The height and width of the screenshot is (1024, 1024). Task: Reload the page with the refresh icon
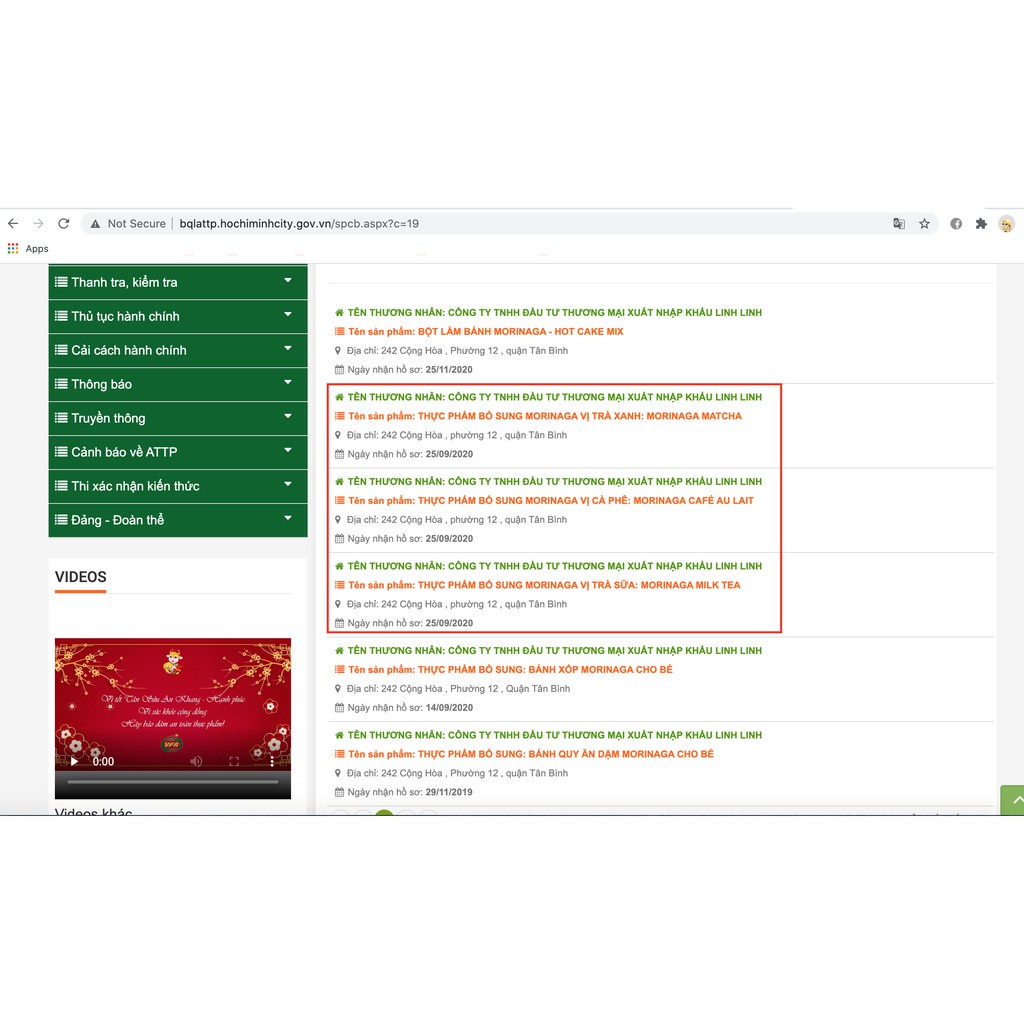point(63,223)
